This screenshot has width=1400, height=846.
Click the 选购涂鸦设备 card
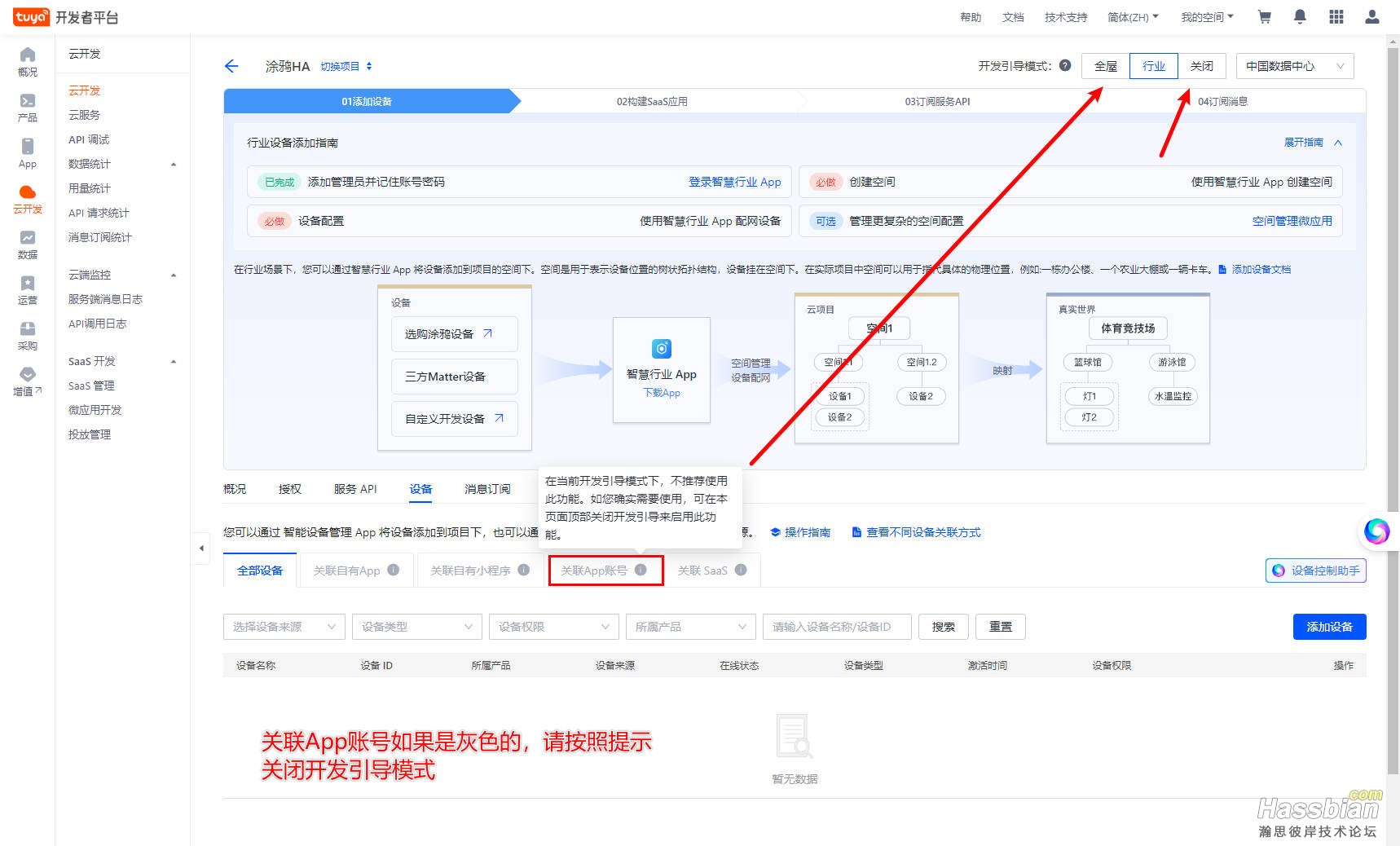455,334
